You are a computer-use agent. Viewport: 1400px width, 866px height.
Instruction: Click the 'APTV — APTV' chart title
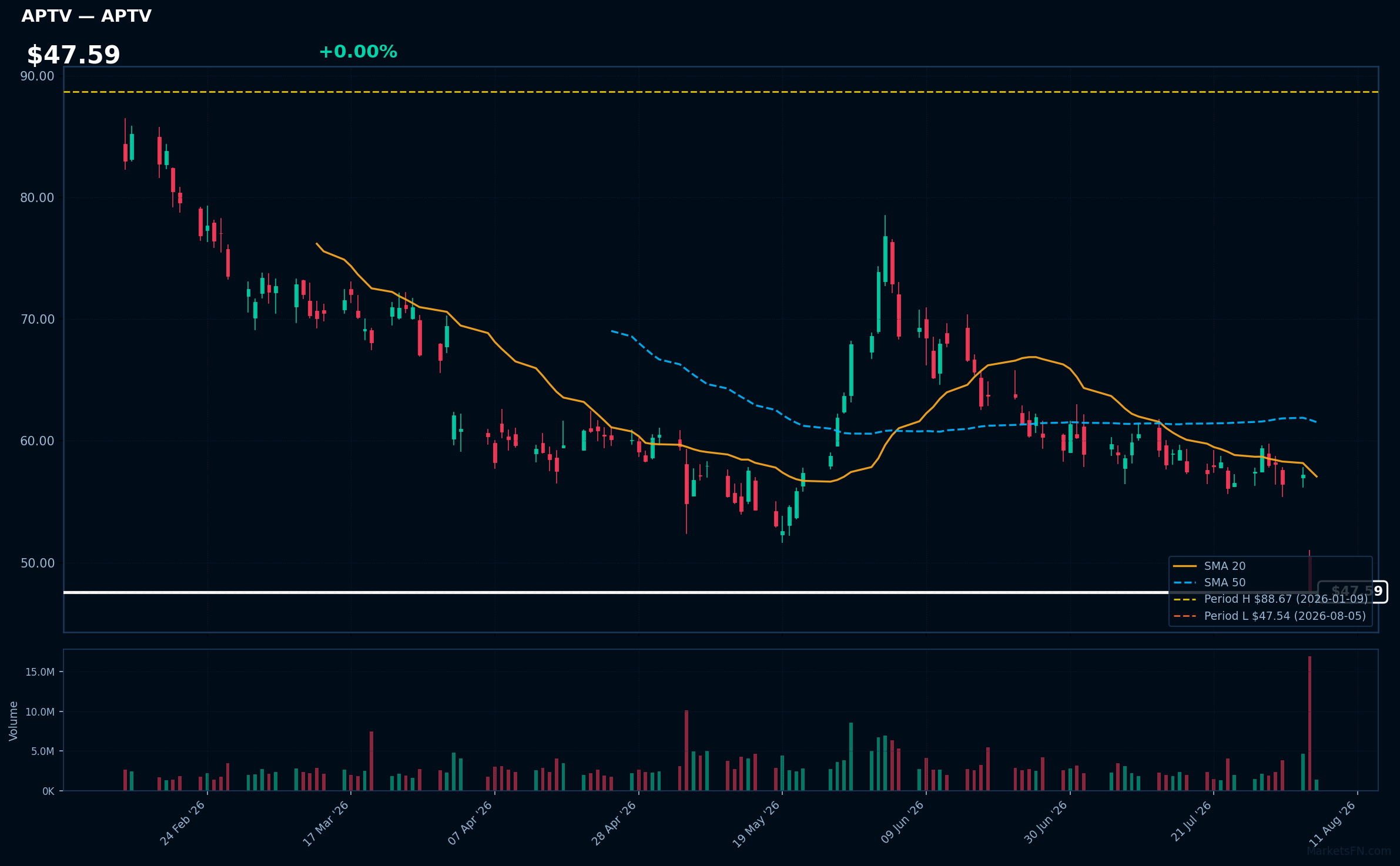click(x=86, y=16)
